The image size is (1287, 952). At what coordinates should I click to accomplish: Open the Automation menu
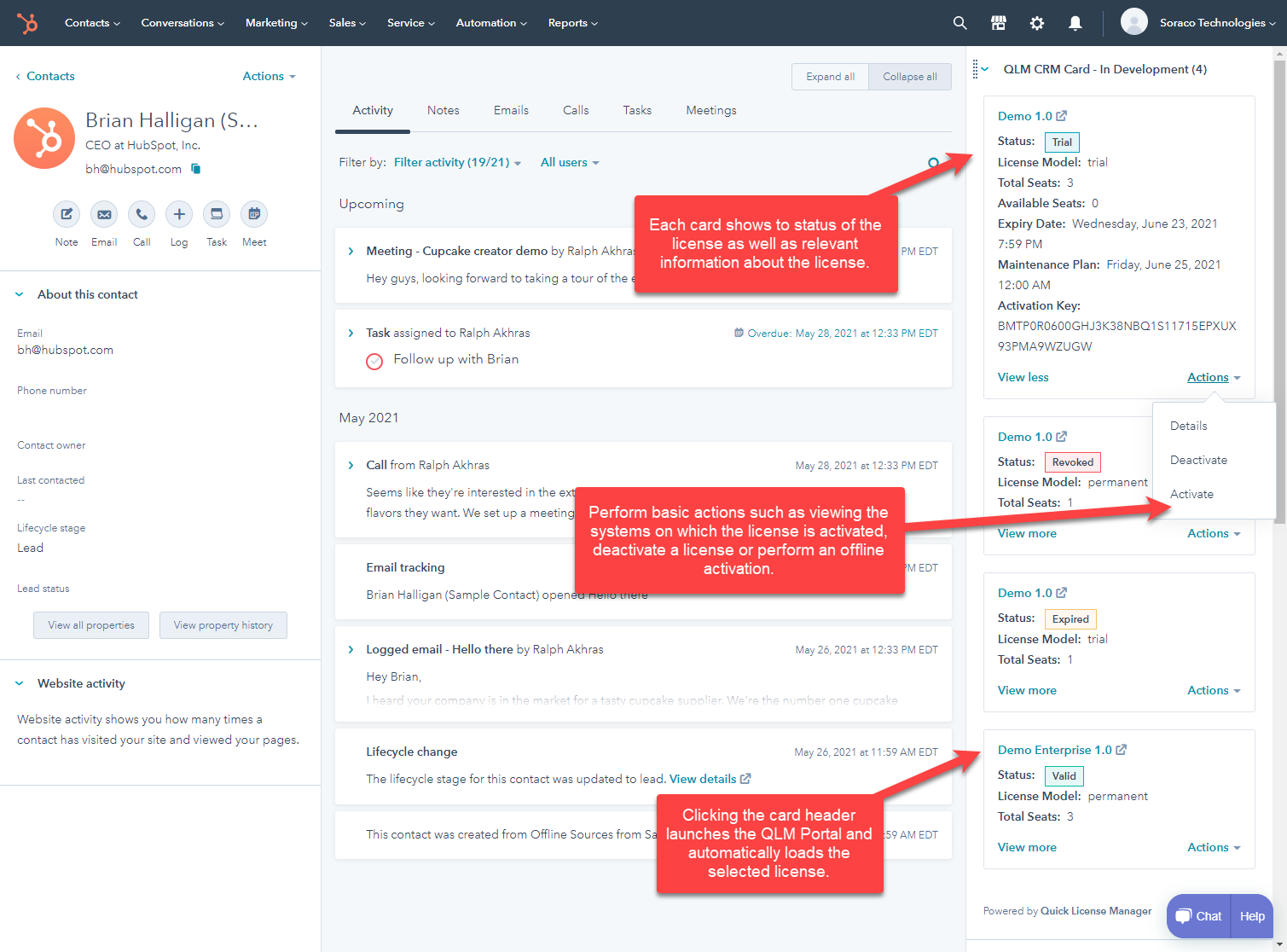tap(491, 23)
